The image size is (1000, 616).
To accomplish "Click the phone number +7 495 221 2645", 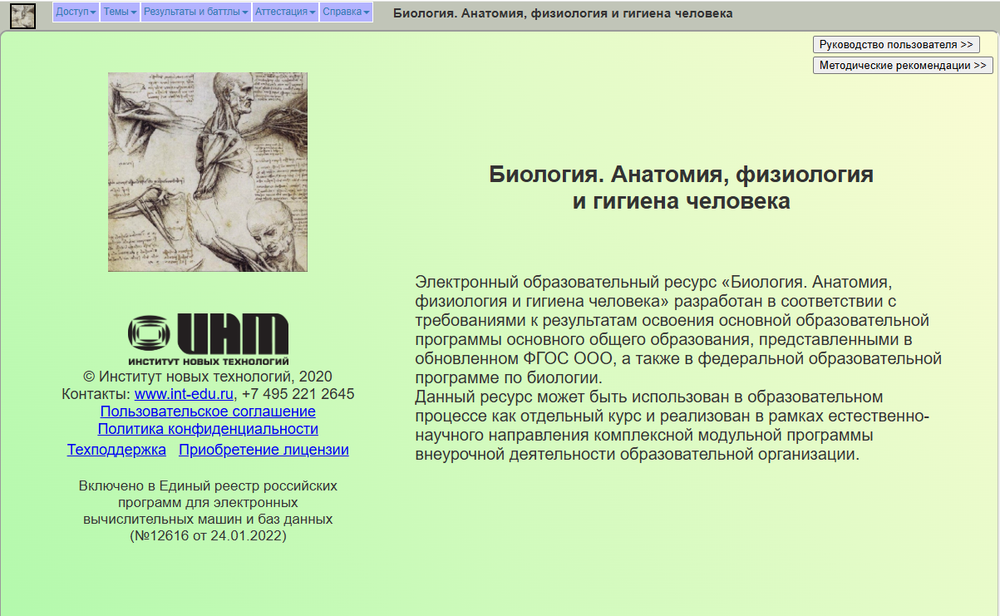I will [298, 394].
